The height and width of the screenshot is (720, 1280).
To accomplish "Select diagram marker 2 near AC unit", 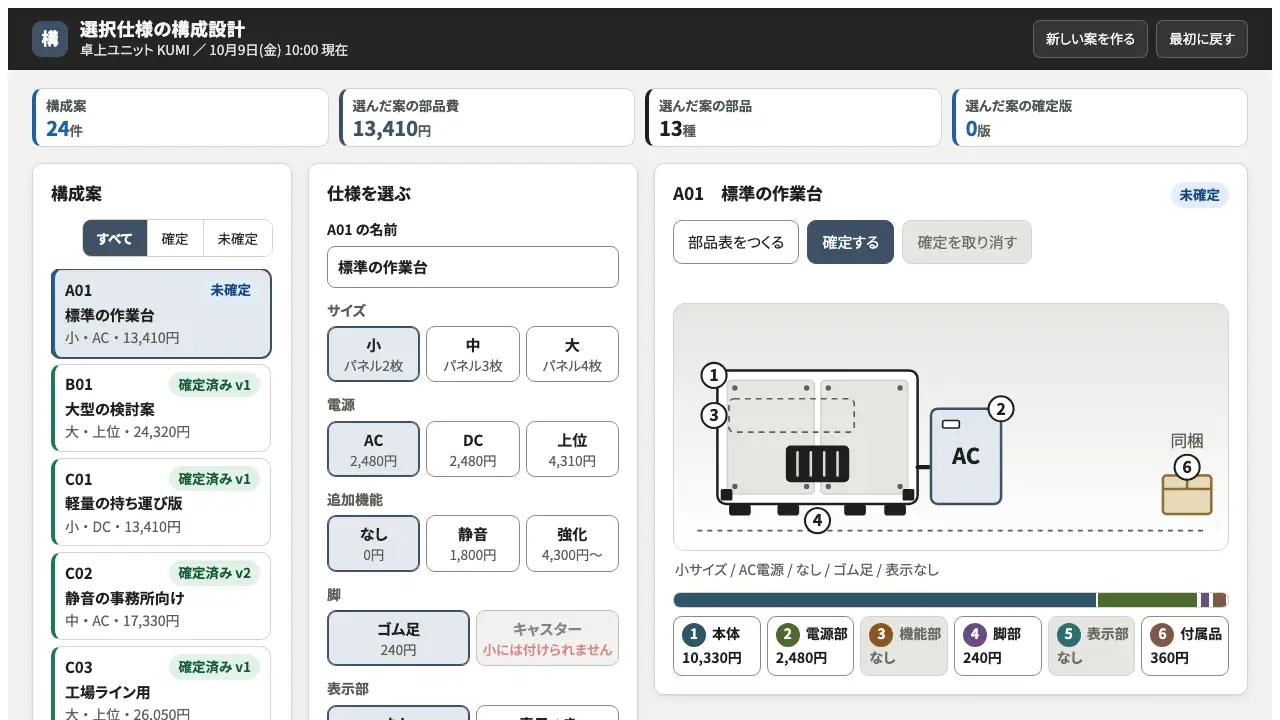I will point(1001,408).
